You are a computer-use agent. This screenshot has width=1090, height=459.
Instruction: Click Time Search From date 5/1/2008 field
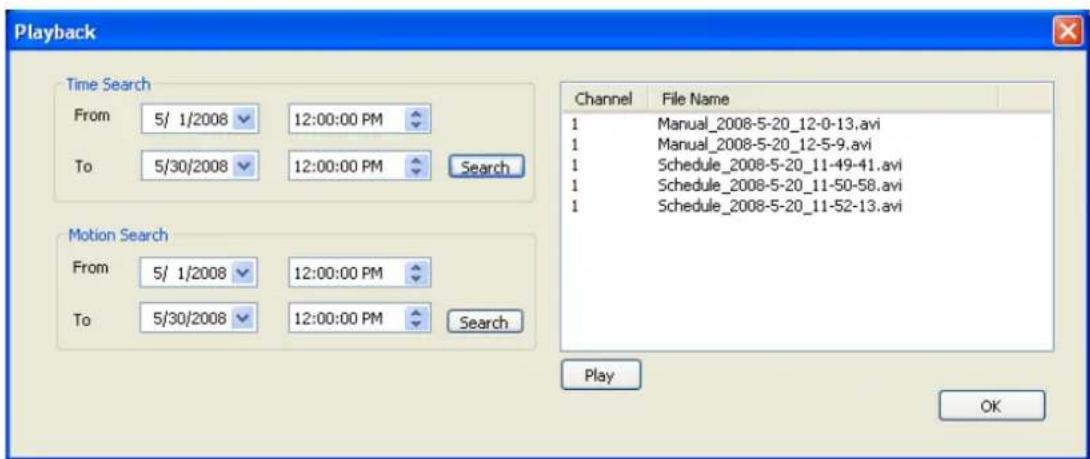click(198, 120)
